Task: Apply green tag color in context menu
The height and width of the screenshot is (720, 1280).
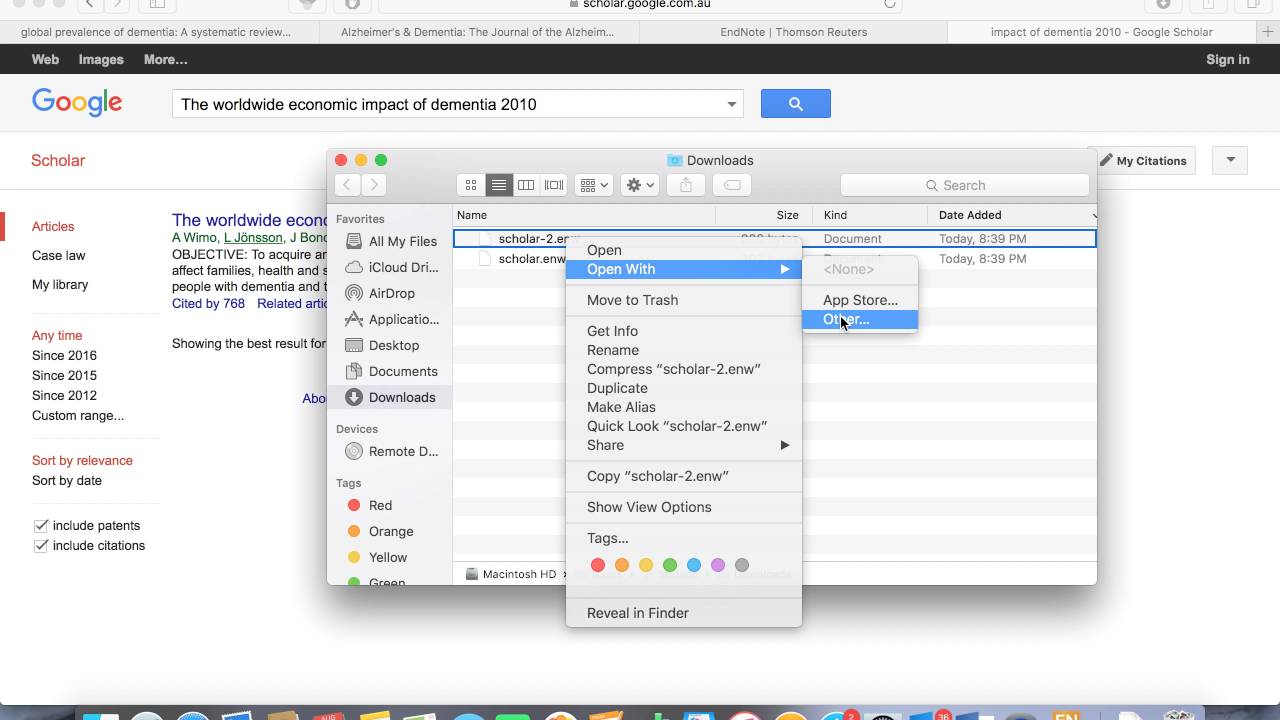Action: (x=670, y=565)
